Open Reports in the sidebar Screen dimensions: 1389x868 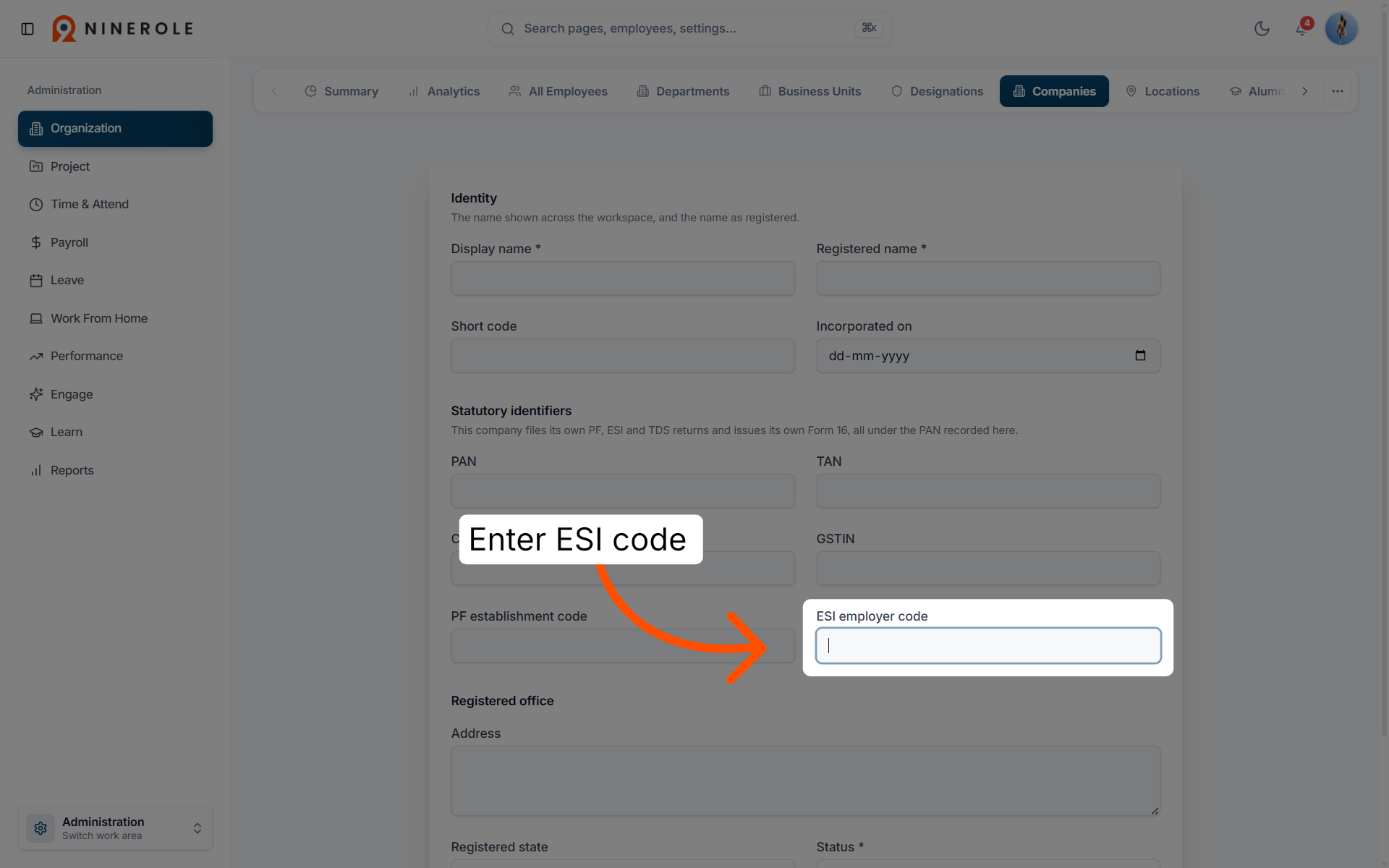coord(115,470)
